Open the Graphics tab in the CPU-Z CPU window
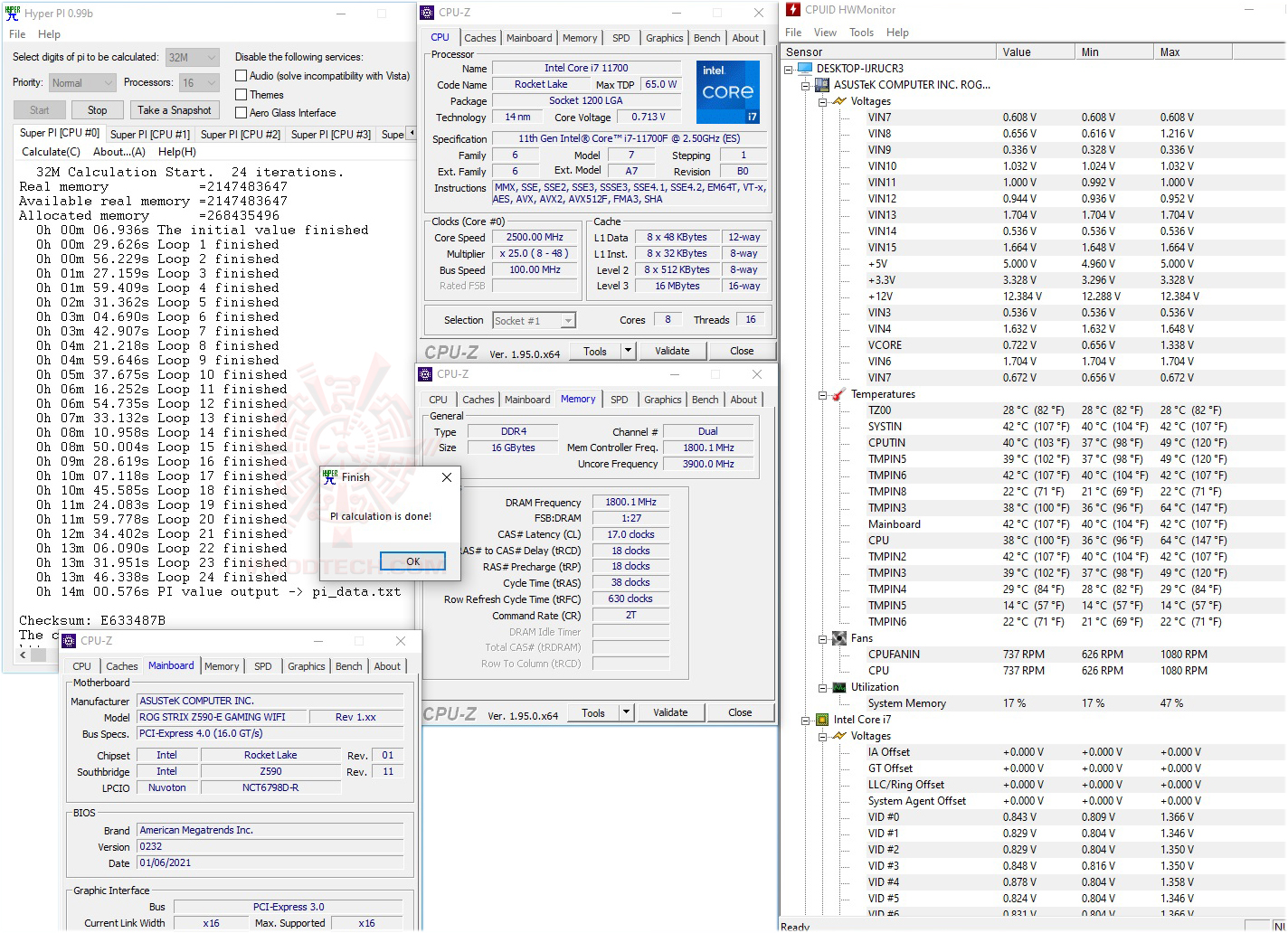 pos(665,38)
